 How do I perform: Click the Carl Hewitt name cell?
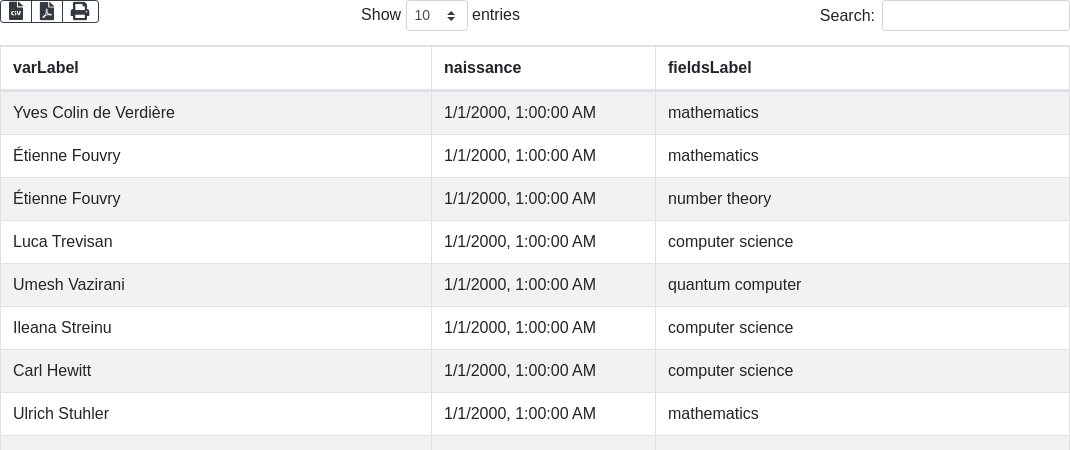pyautogui.click(x=52, y=371)
